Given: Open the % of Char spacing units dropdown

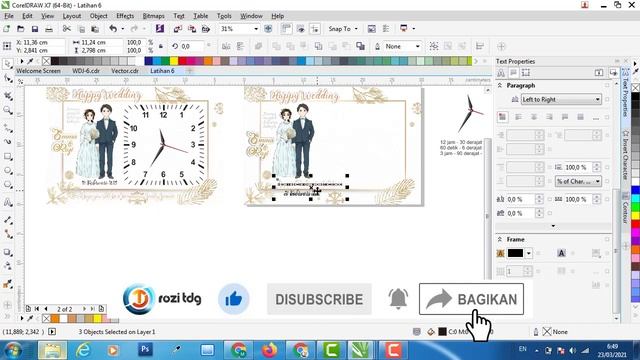Looking at the screenshot, I should (x=578, y=181).
